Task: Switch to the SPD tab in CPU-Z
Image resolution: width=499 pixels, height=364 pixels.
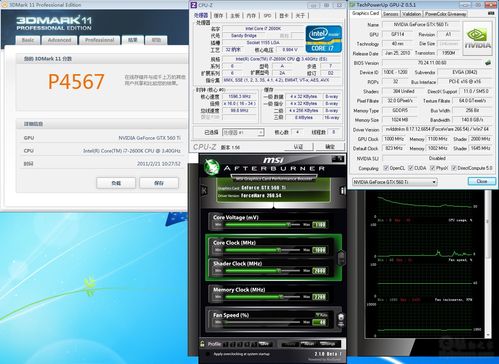Action: (x=267, y=15)
